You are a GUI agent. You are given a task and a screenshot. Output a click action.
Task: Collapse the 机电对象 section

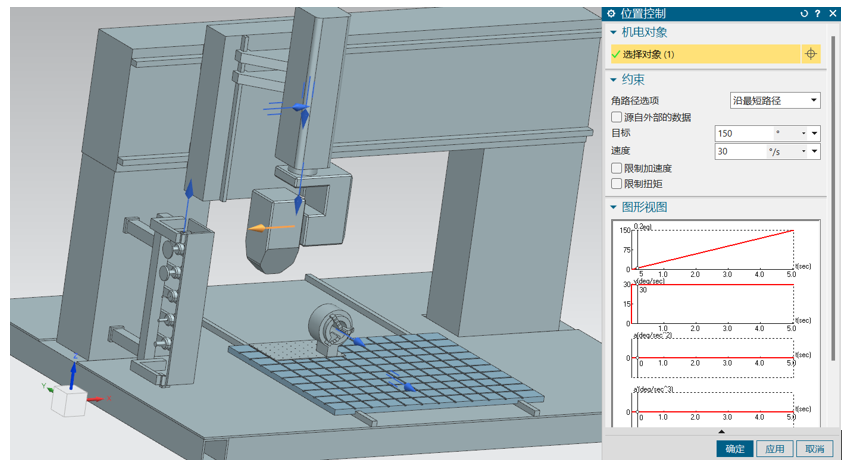pos(614,32)
